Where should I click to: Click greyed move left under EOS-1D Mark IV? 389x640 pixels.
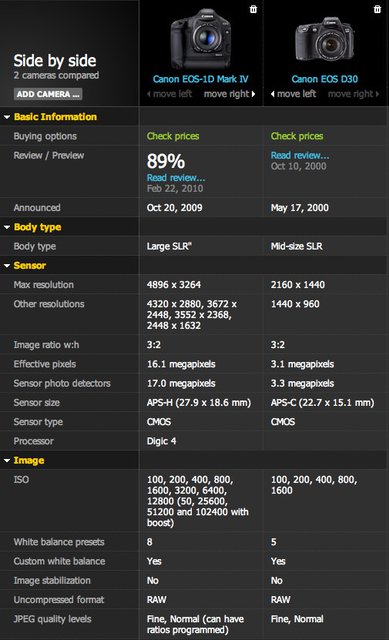[169, 94]
